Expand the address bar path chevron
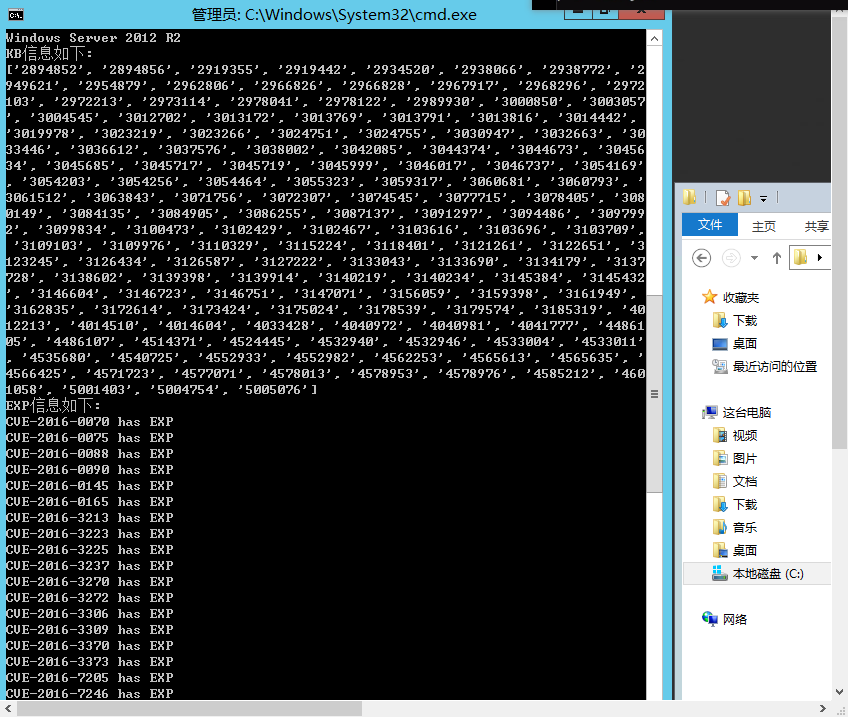848x717 pixels. click(x=820, y=257)
